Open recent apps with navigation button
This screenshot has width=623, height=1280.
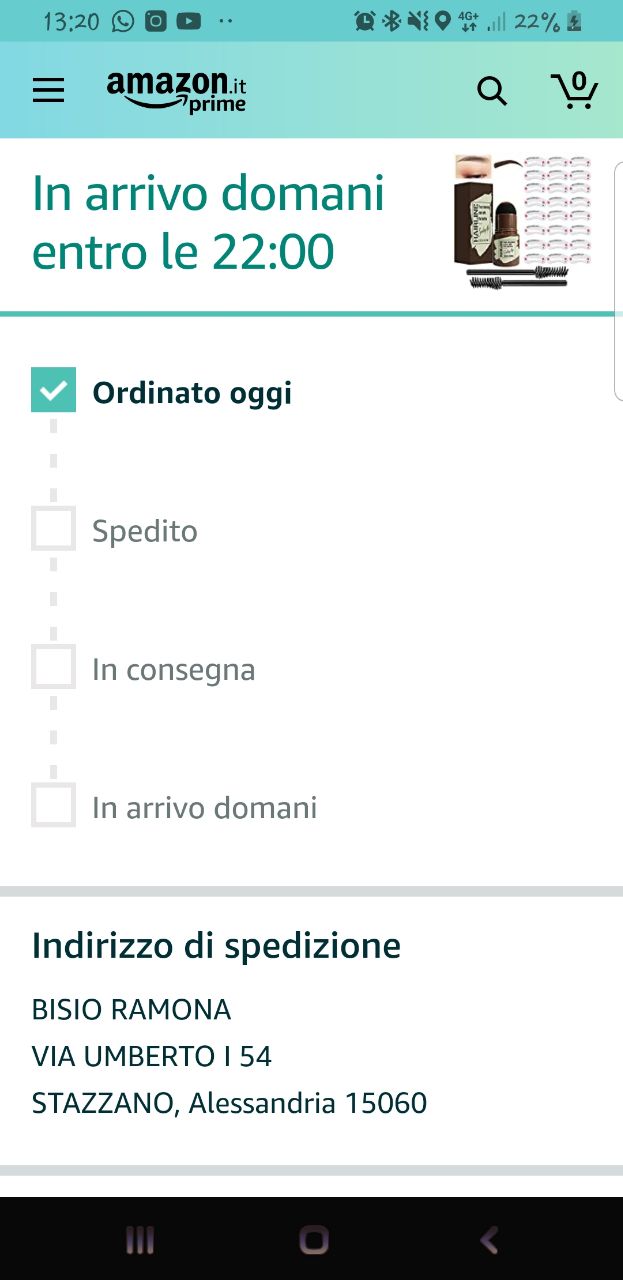[x=140, y=1241]
